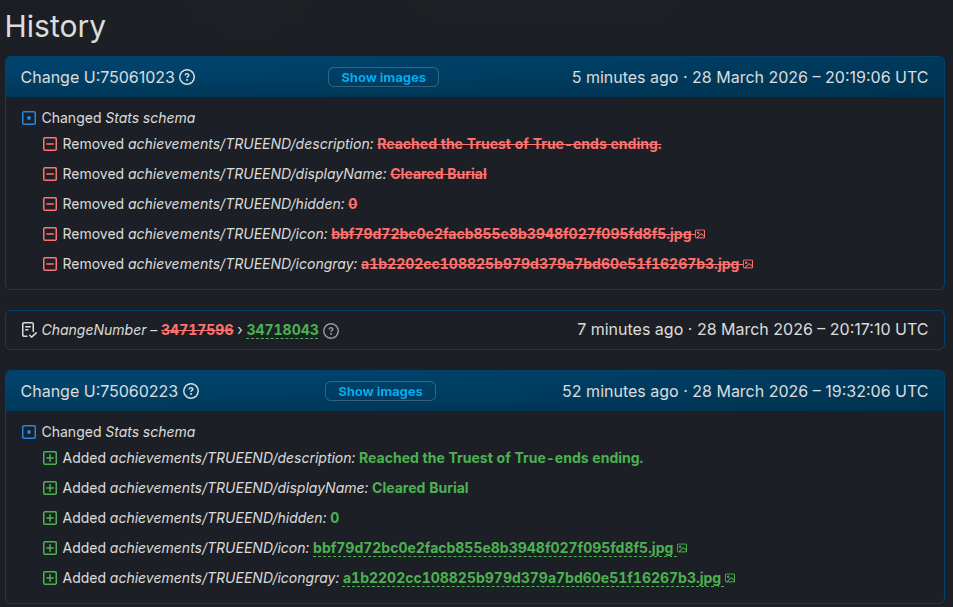
Task: Click help icon next to Change U:75060223
Action: point(191,391)
